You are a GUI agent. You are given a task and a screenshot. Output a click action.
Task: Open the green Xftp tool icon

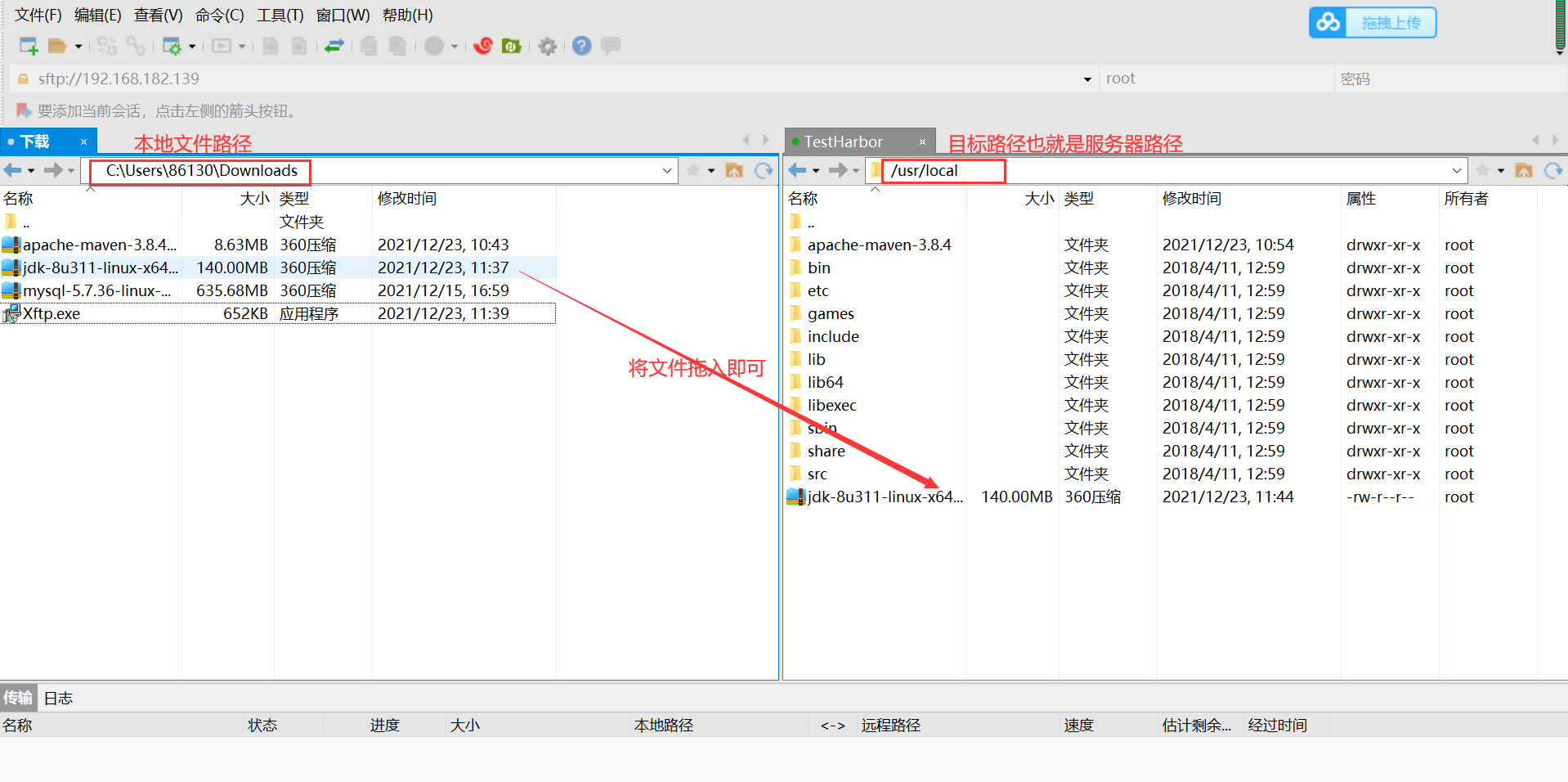512,46
